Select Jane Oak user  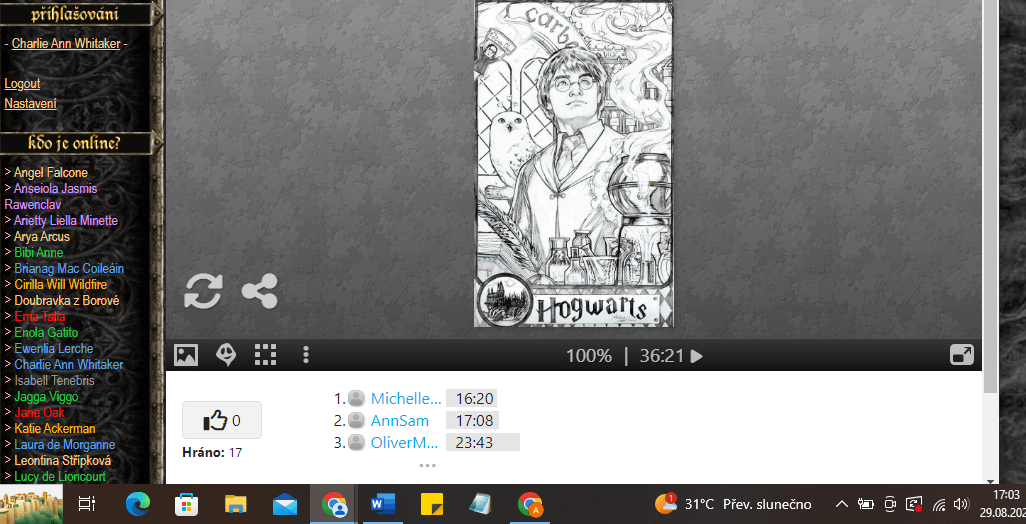[x=39, y=413]
